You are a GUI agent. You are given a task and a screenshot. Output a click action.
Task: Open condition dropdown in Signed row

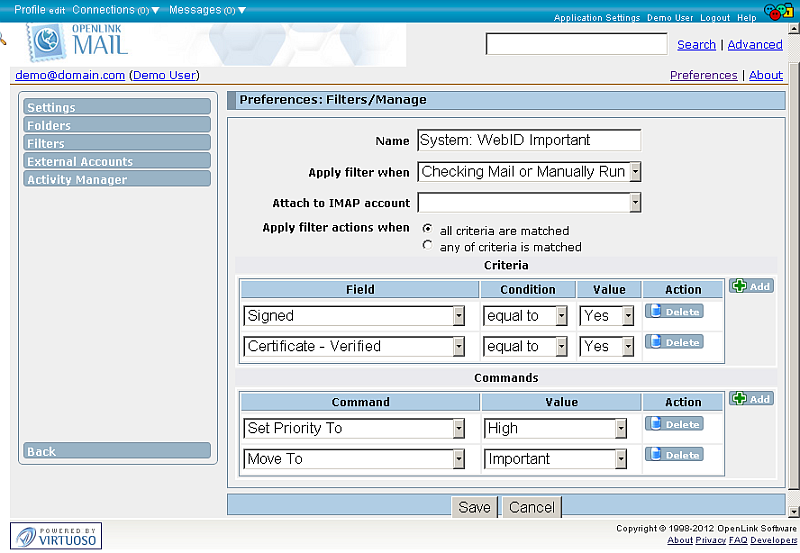525,316
